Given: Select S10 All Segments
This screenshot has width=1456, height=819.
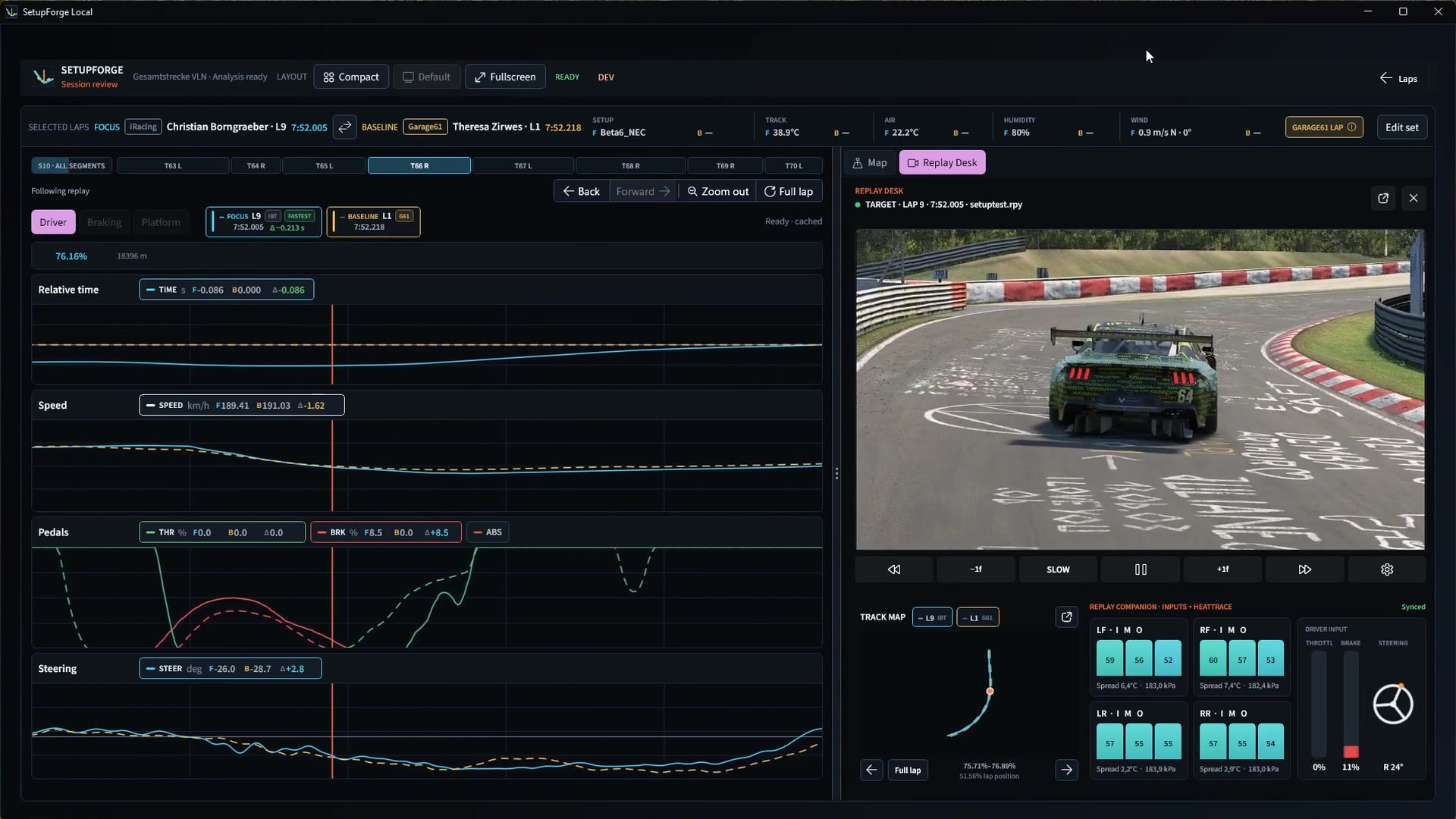Looking at the screenshot, I should pyautogui.click(x=71, y=166).
